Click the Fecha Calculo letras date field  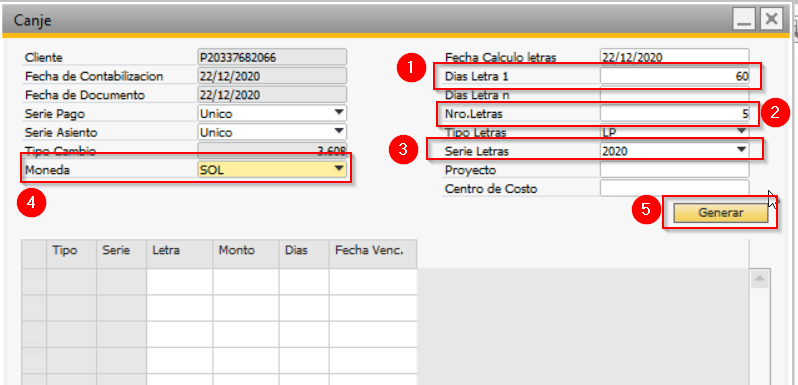click(x=674, y=57)
